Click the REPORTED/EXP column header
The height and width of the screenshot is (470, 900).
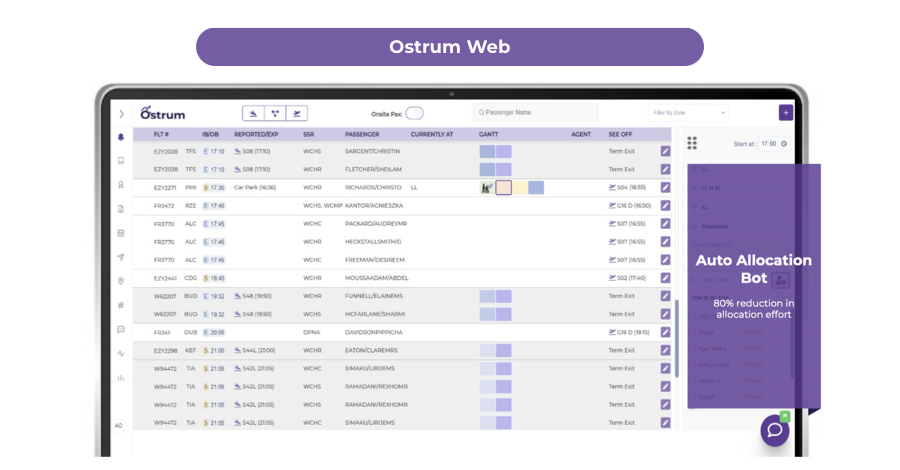(x=256, y=134)
